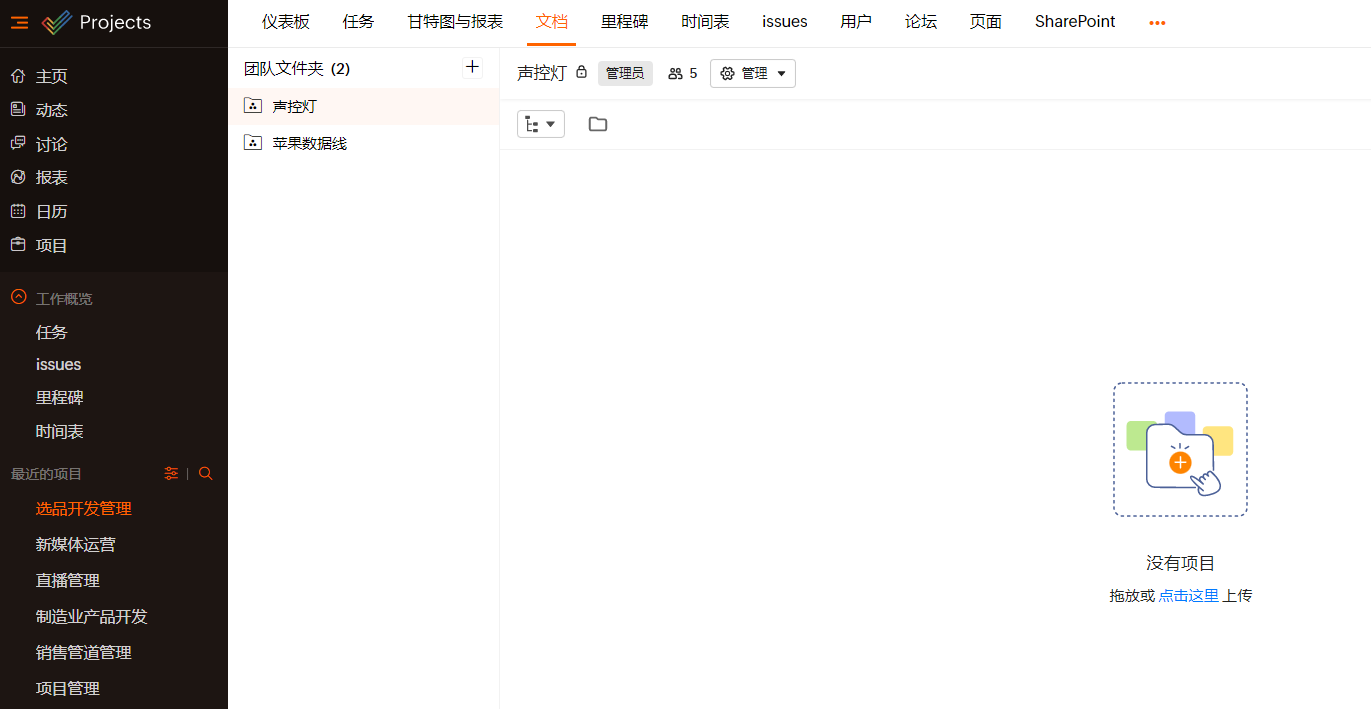The height and width of the screenshot is (709, 1371).
Task: Add a new team folder with plus icon
Action: click(472, 68)
